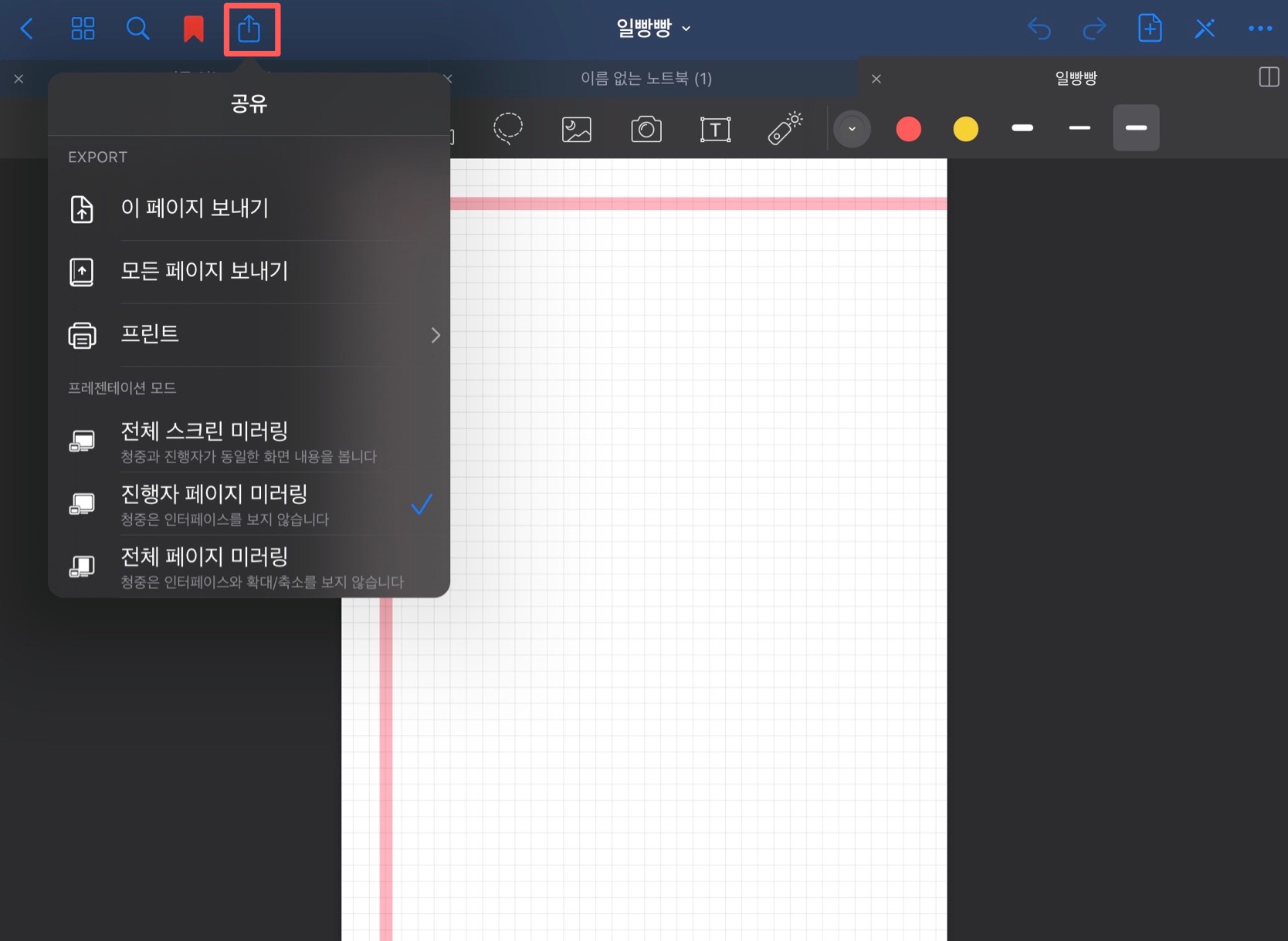Click the printer icon
1288x941 pixels.
tap(82, 335)
